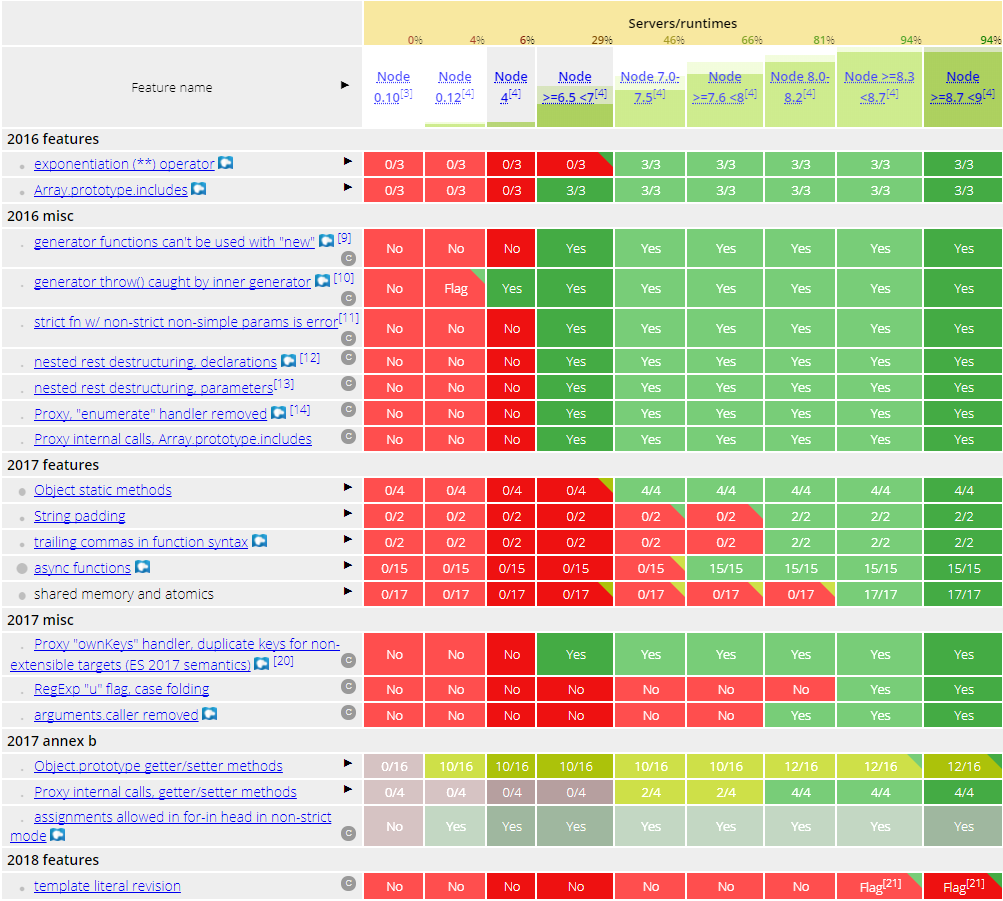This screenshot has width=1003, height=901.
Task: Click '2018 features' section heading
Action: pos(53,860)
